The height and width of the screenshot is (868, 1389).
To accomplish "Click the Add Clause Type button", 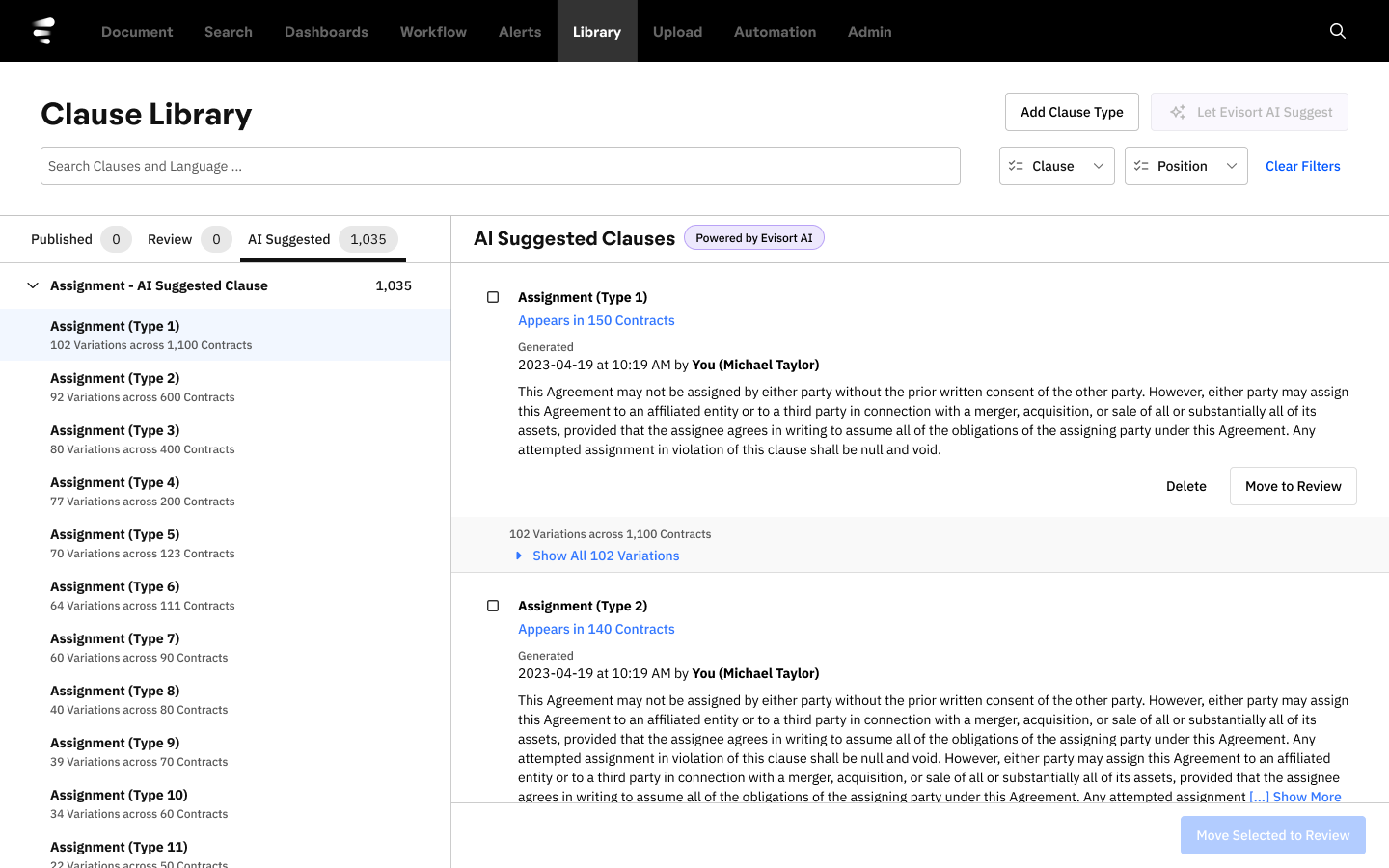I will (1071, 112).
